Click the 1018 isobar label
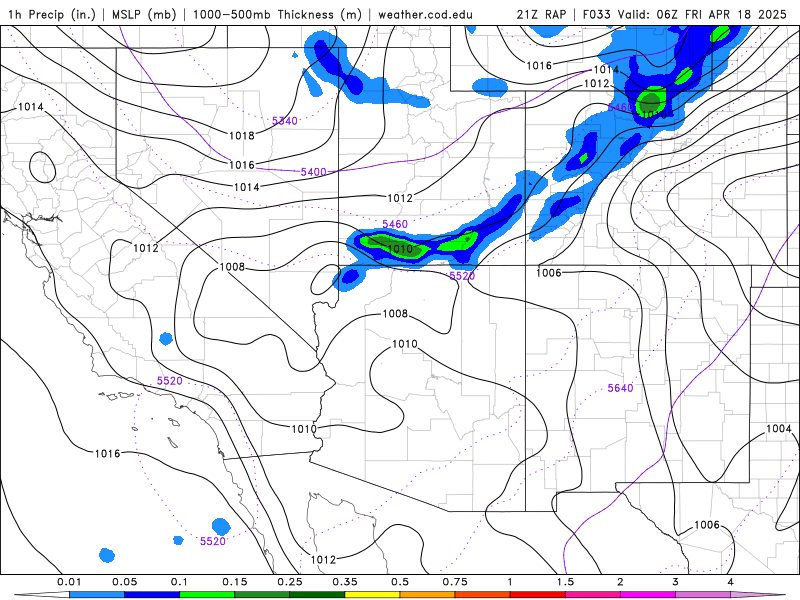Viewport: 800px width, 600px height. [241, 136]
